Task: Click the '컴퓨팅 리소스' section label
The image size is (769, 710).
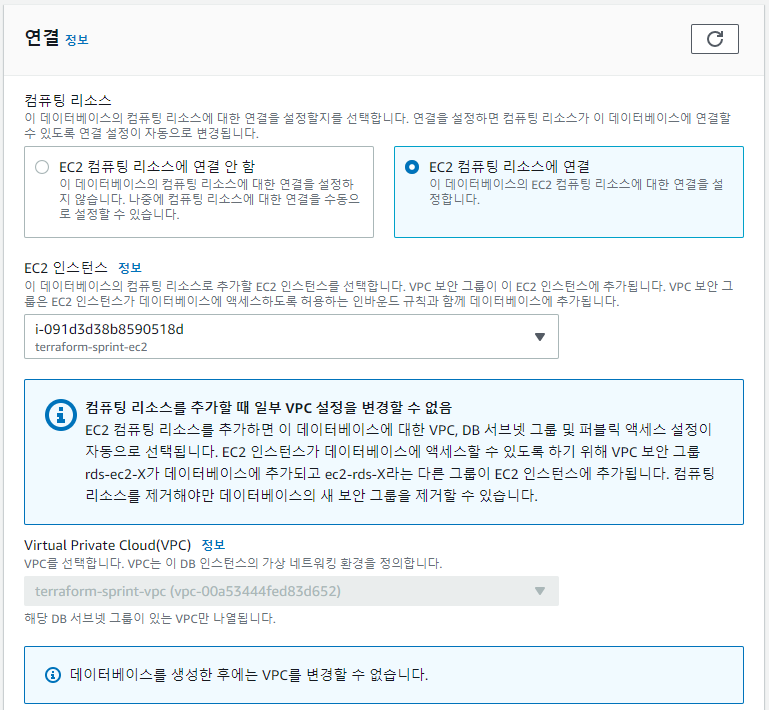Action: pyautogui.click(x=68, y=100)
